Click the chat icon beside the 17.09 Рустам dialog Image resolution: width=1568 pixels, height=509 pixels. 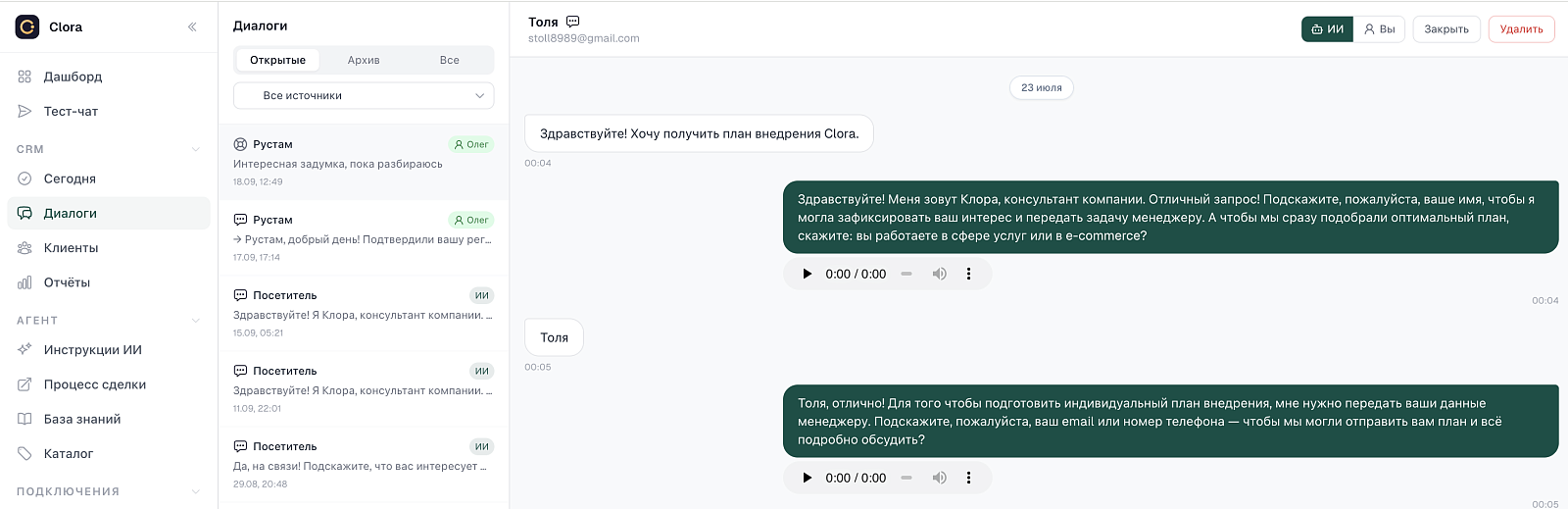point(240,220)
